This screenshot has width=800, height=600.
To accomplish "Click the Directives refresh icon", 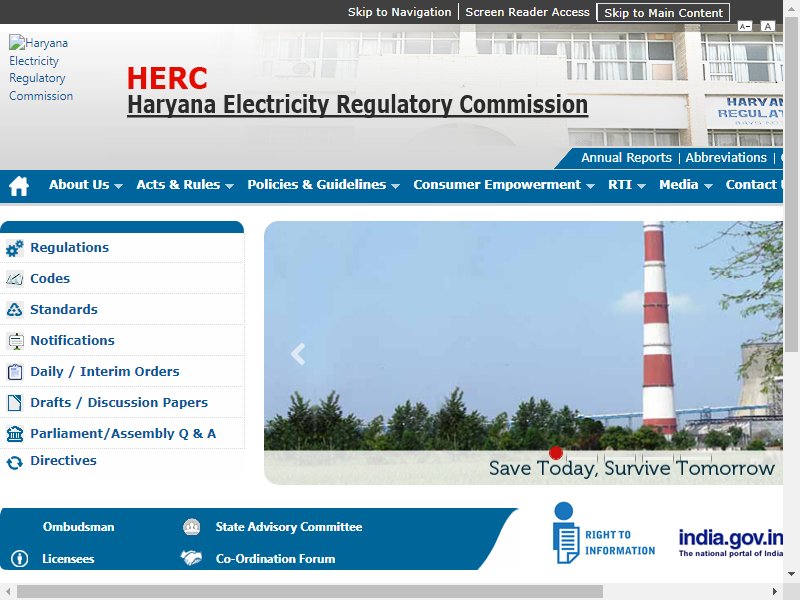I will [x=15, y=462].
